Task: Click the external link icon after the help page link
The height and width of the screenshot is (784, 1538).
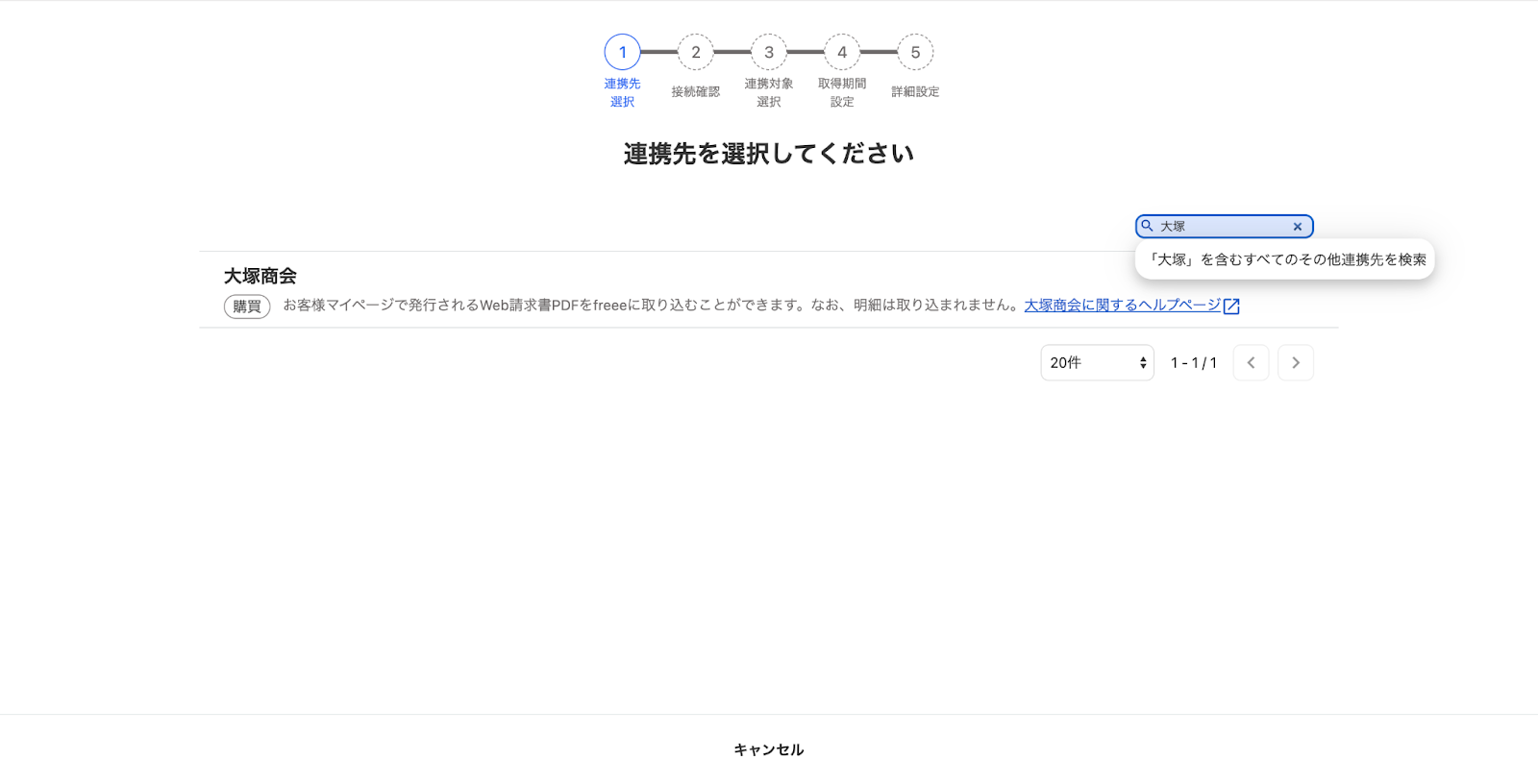Action: [1231, 306]
